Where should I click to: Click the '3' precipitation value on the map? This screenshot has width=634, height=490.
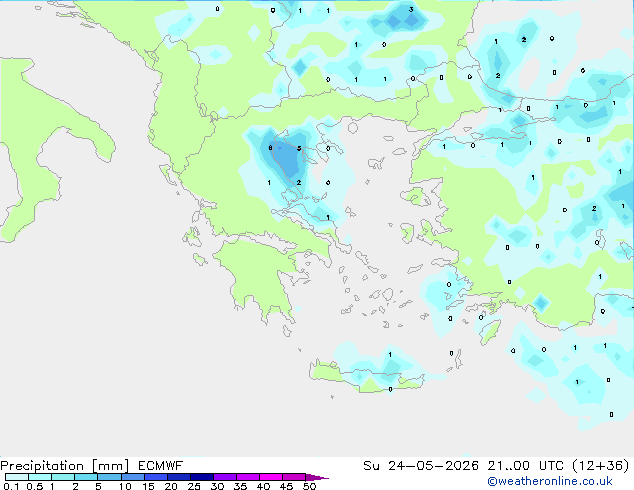pos(411,9)
